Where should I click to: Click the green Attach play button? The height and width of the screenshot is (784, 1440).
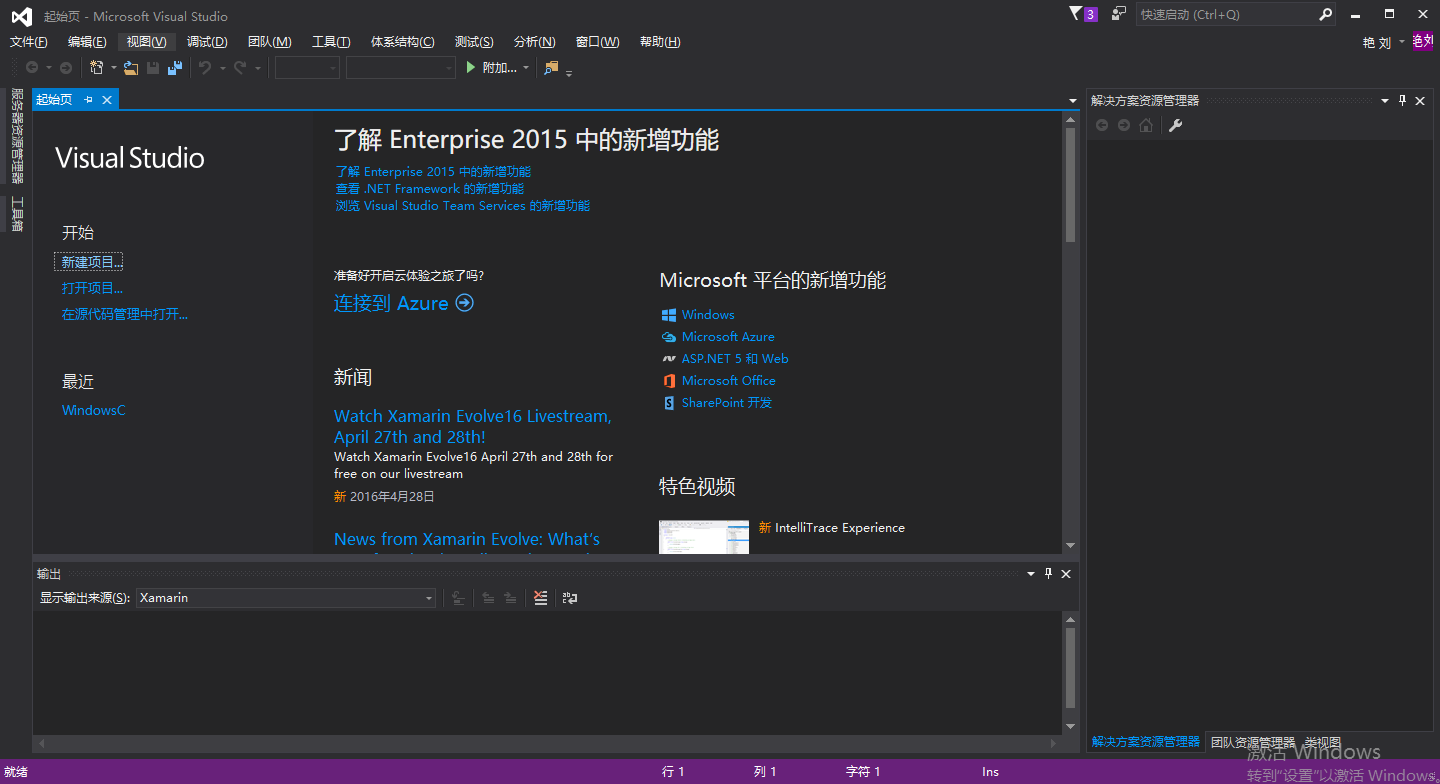tap(472, 68)
